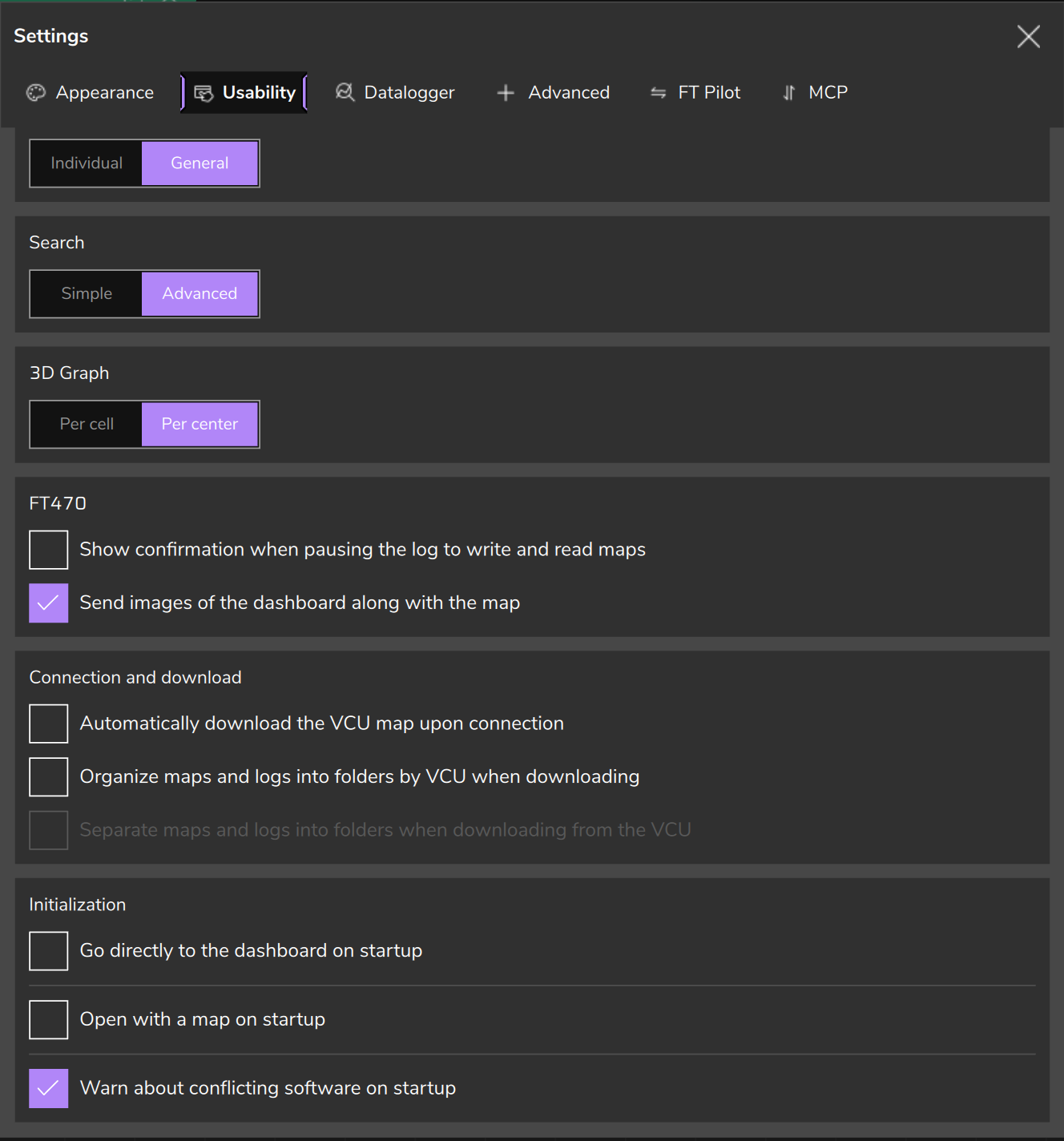
Task: Set 3D Graph to Per center
Action: [199, 425]
